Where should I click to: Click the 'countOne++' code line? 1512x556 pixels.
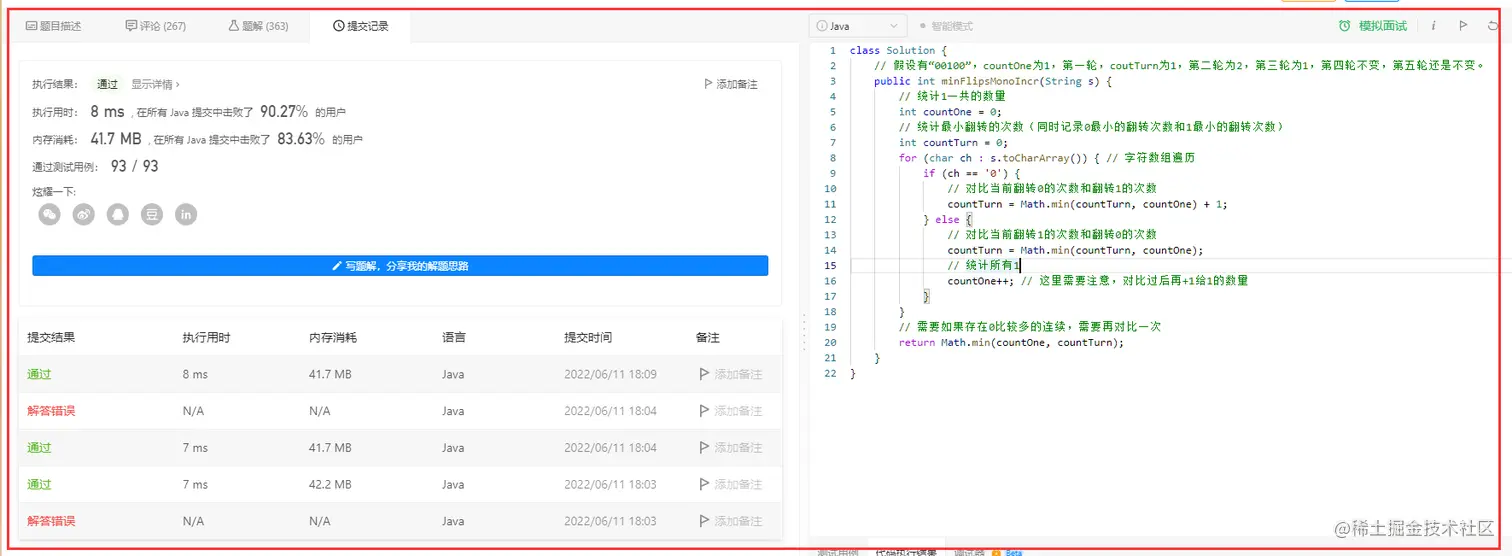pos(1097,281)
